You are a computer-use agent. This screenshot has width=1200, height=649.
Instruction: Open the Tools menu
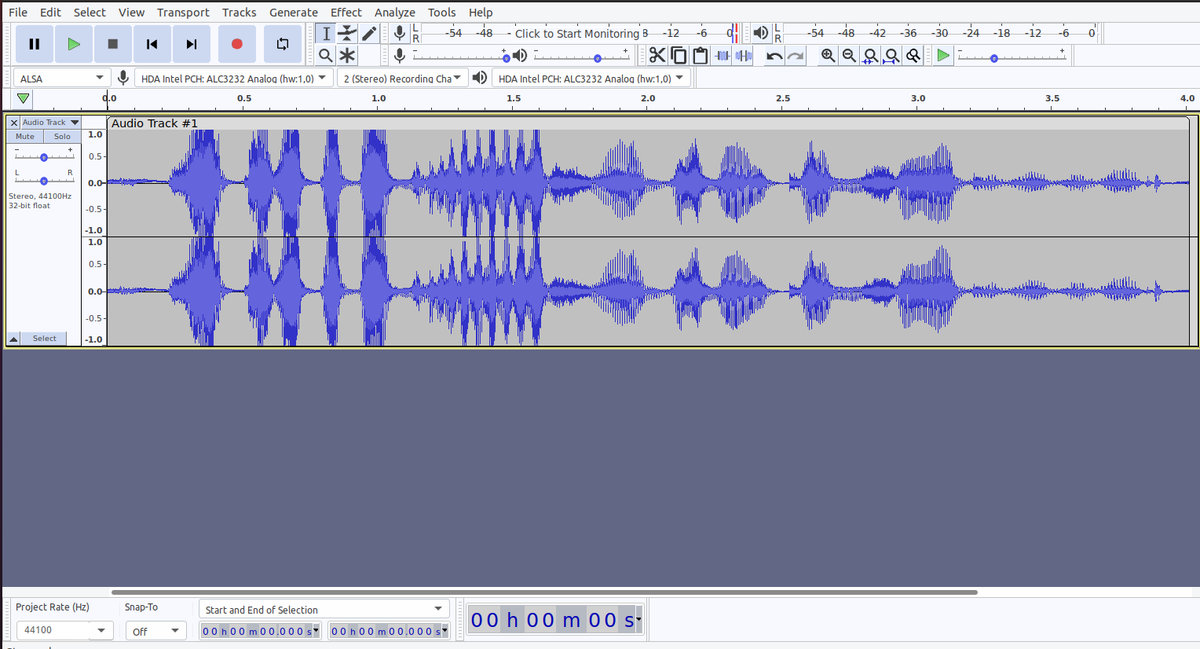click(442, 12)
